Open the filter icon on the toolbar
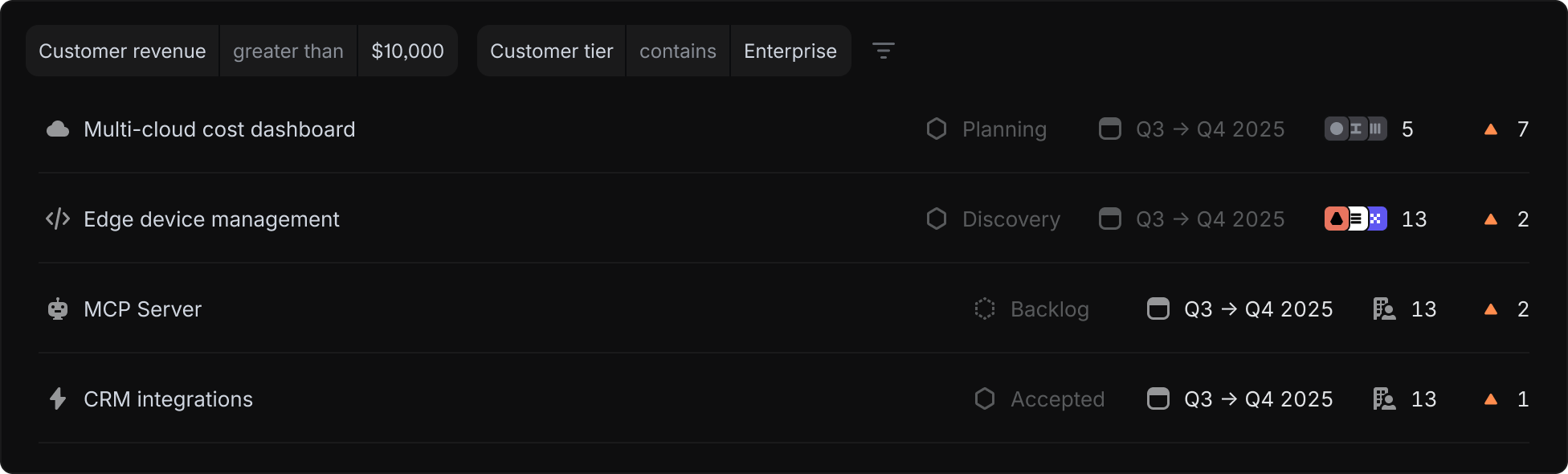Screen dimensions: 1568x474 pos(884,51)
